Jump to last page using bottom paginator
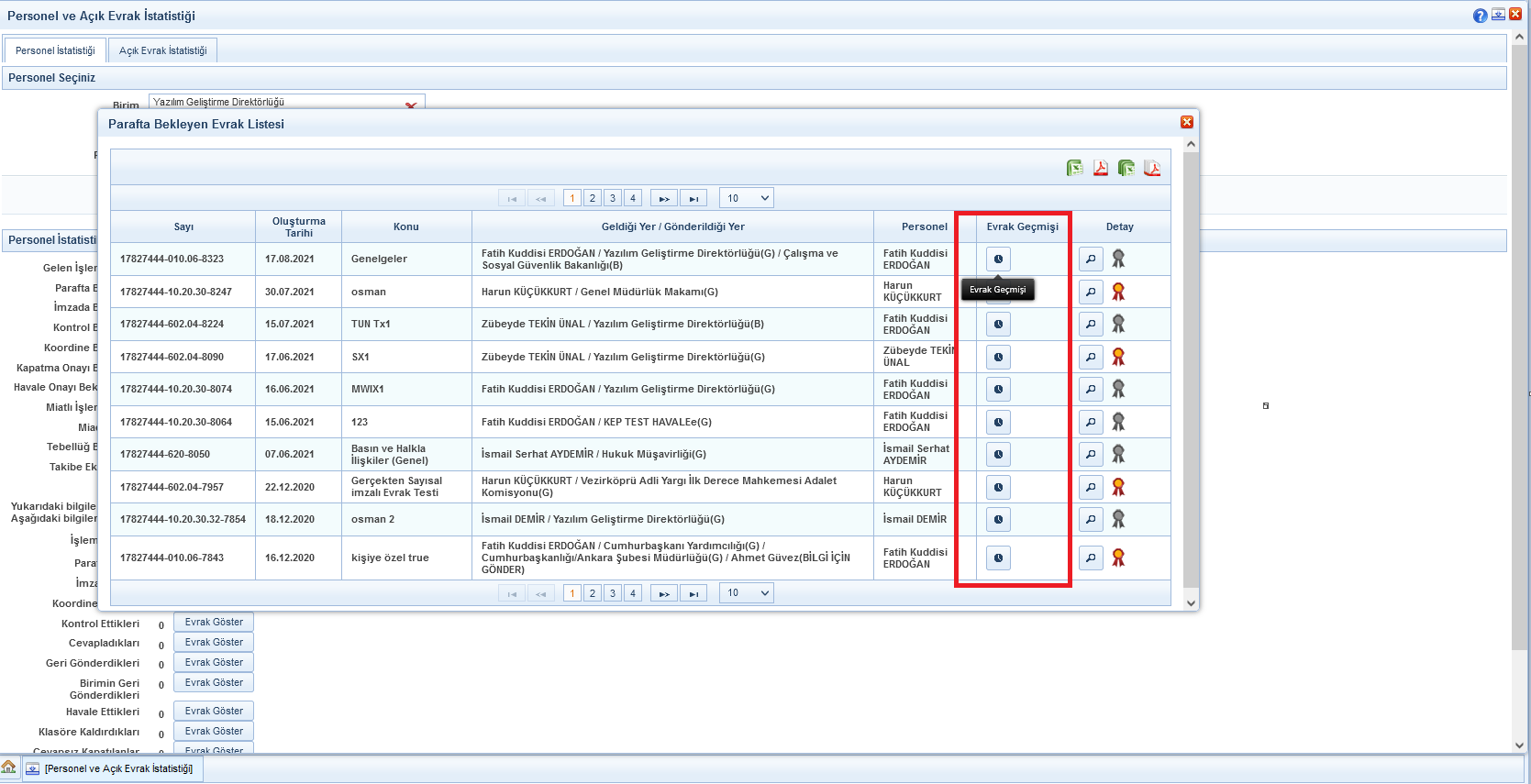The image size is (1531, 784). [x=693, y=593]
